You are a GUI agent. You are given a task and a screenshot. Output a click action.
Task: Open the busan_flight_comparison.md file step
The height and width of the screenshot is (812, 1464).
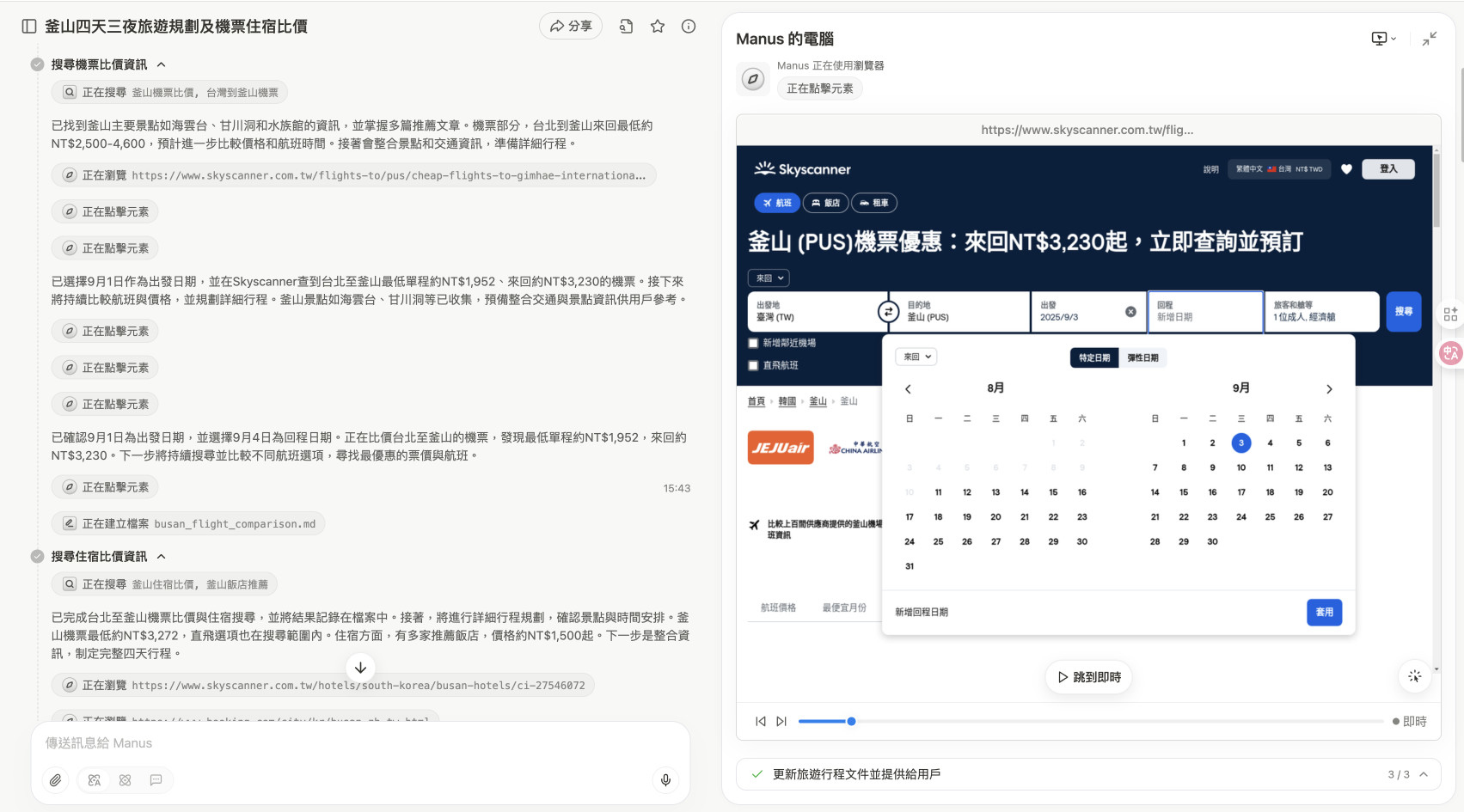click(x=188, y=523)
